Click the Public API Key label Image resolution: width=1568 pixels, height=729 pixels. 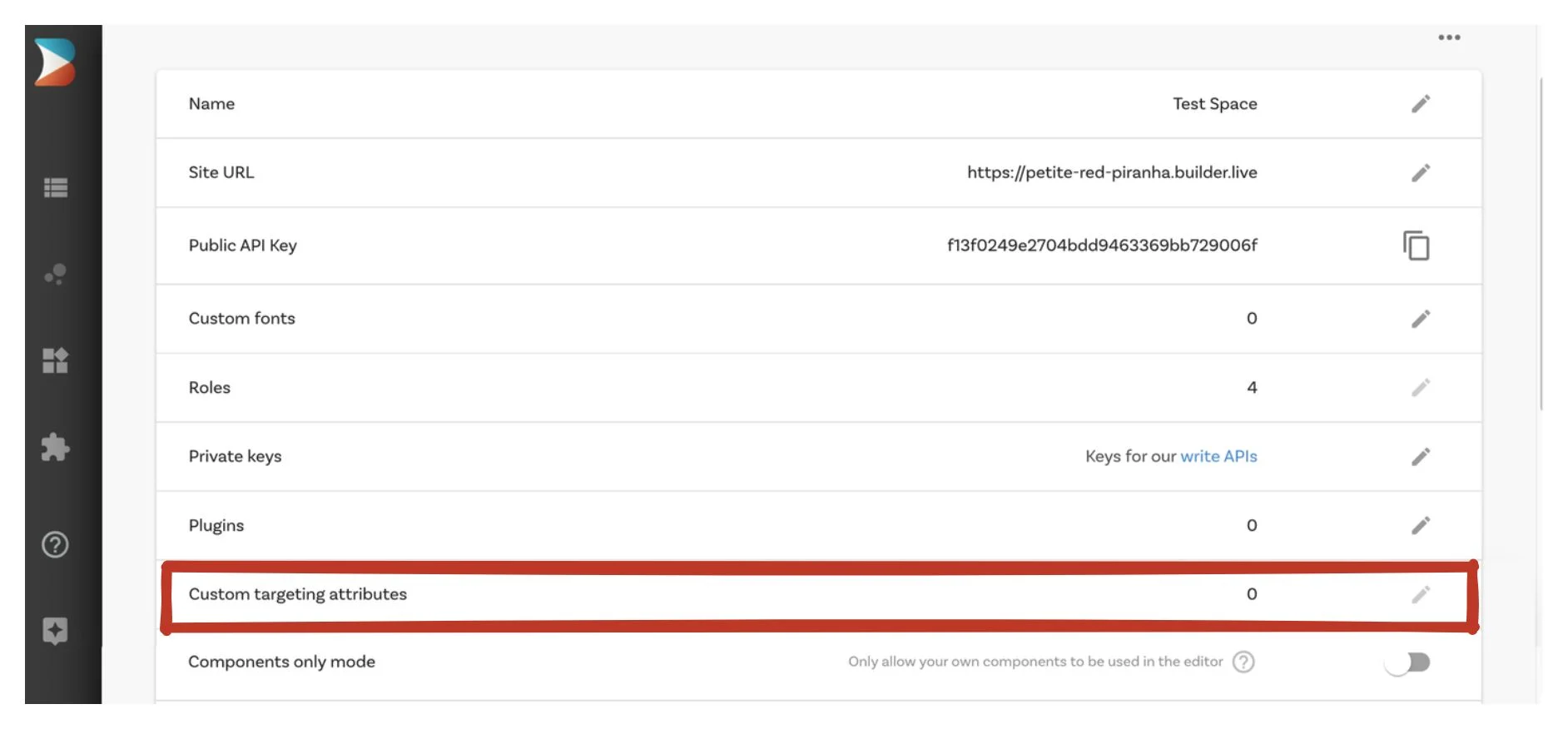point(242,245)
